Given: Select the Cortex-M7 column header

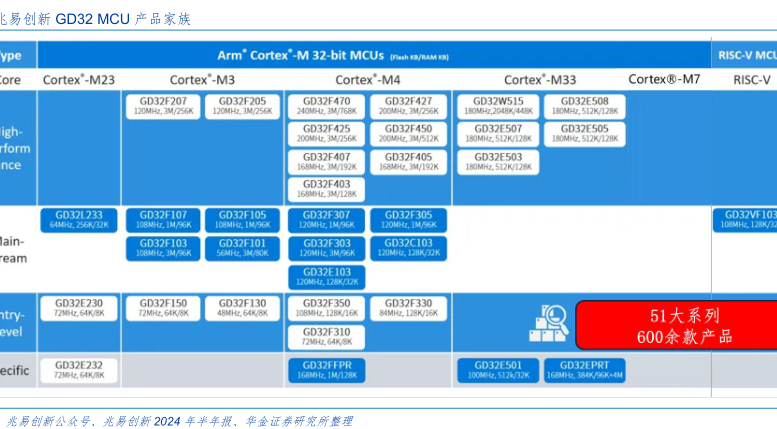Looking at the screenshot, I should [x=663, y=79].
